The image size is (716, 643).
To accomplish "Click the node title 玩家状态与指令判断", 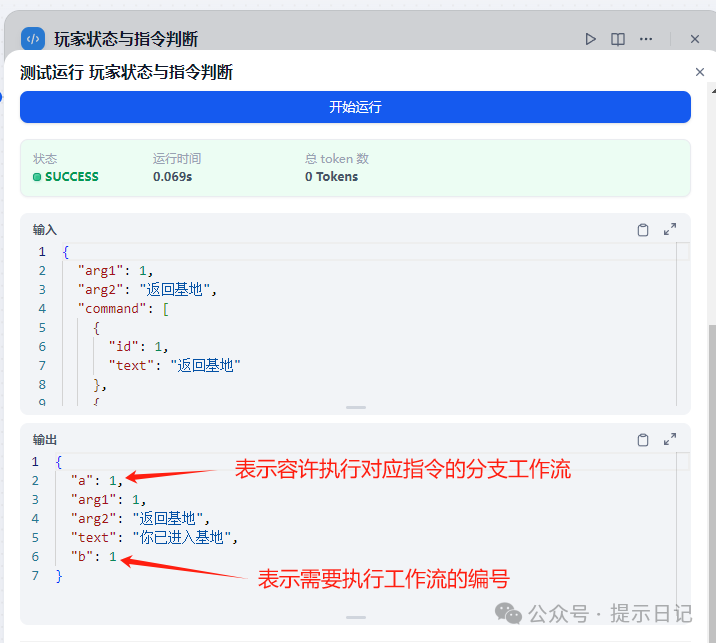I will (x=126, y=39).
